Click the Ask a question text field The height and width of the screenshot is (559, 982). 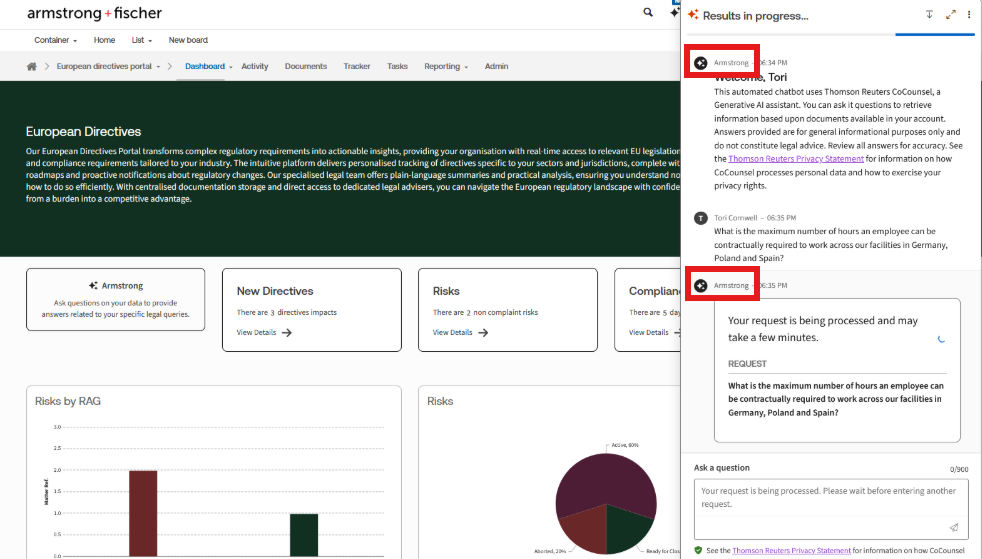(x=830, y=498)
